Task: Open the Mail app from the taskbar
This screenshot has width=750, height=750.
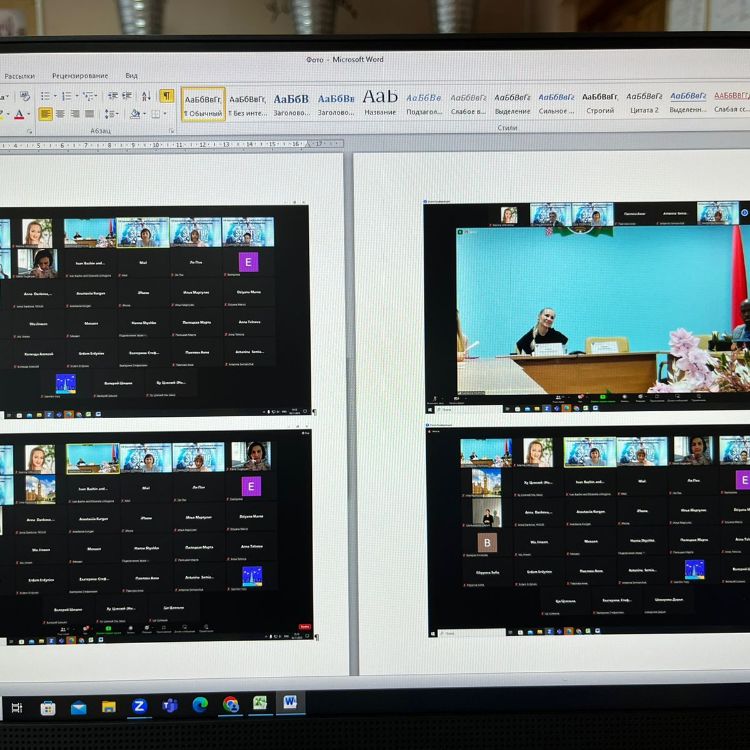Action: (78, 707)
